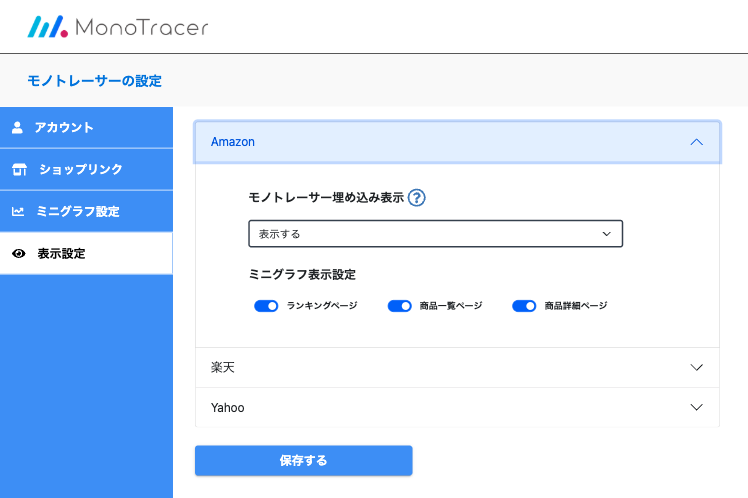Click the shop link store icon
748x498 pixels.
click(19, 170)
